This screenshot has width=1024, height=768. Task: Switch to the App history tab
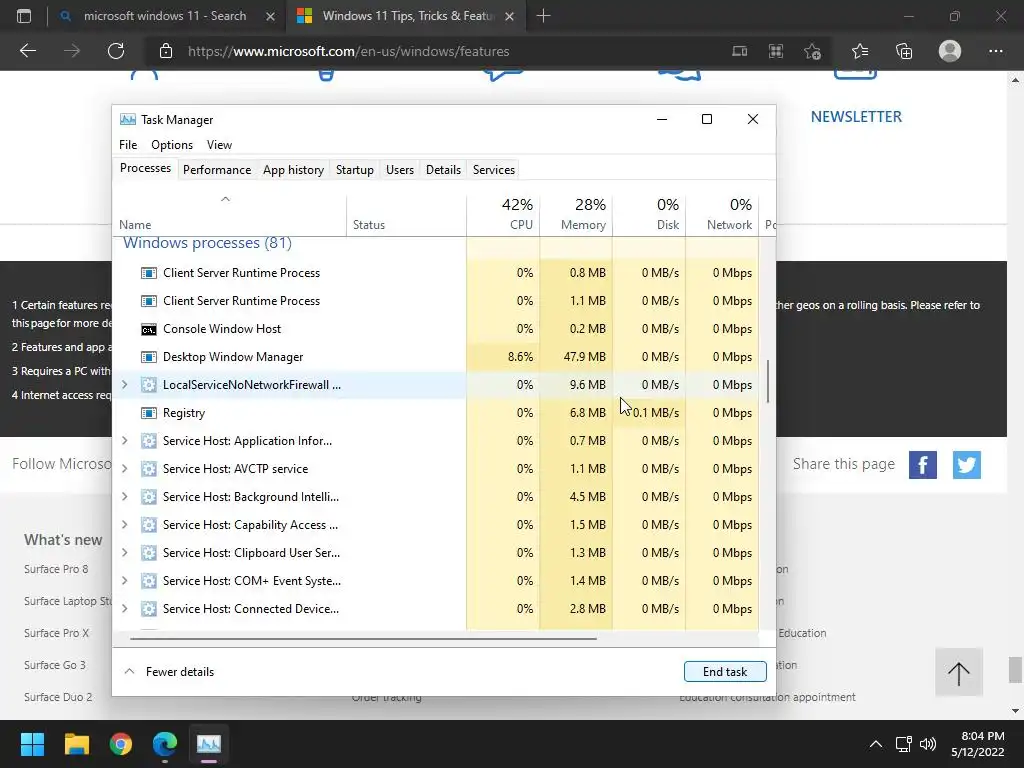(293, 170)
